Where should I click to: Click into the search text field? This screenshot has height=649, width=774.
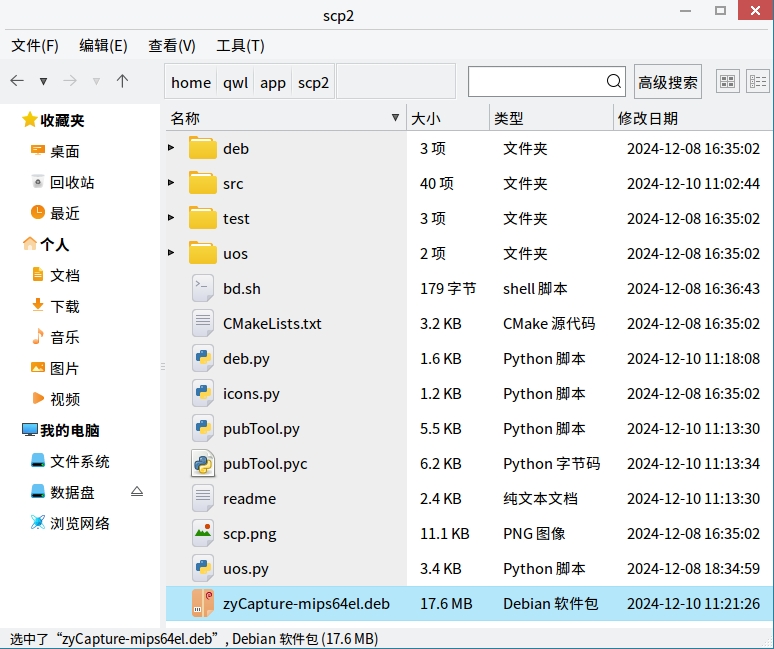536,82
